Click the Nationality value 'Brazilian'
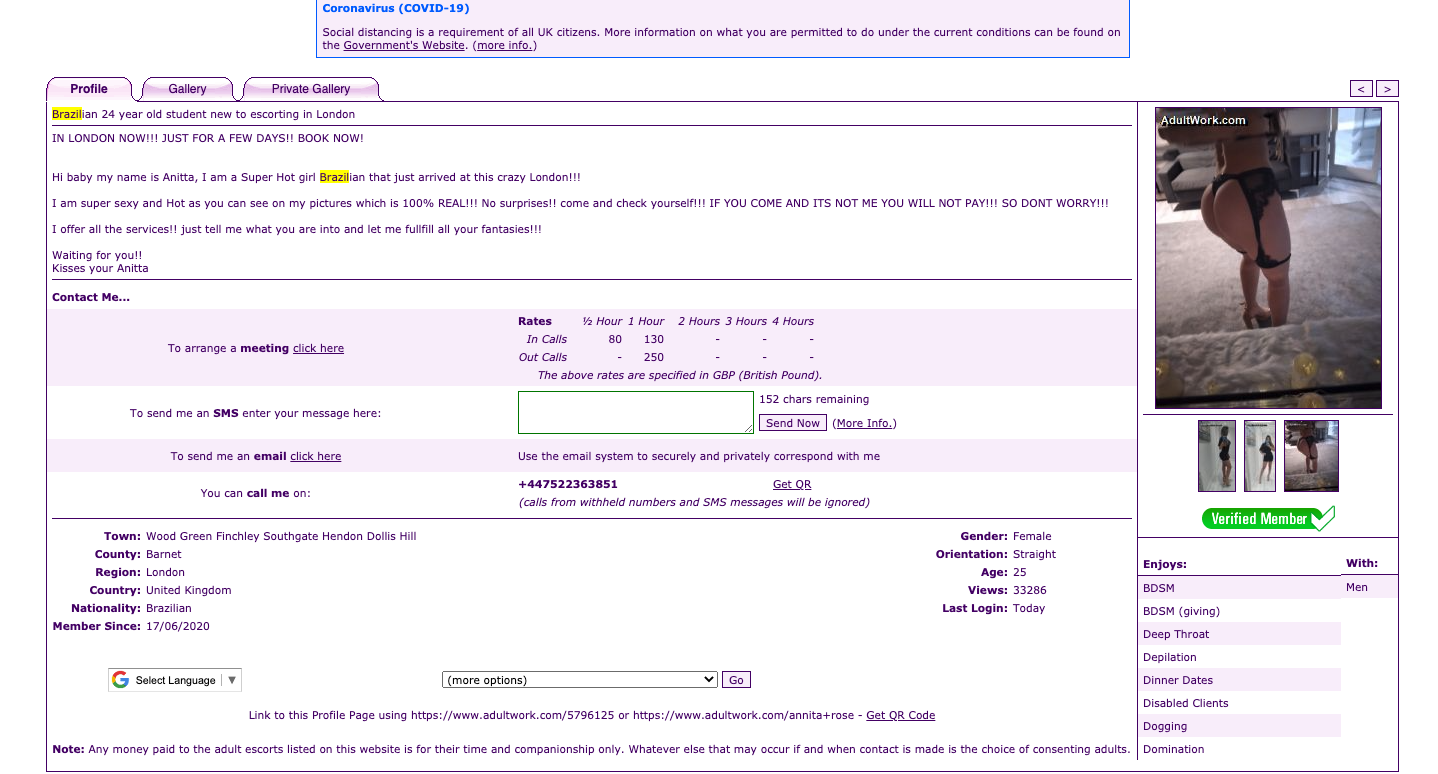 point(169,608)
